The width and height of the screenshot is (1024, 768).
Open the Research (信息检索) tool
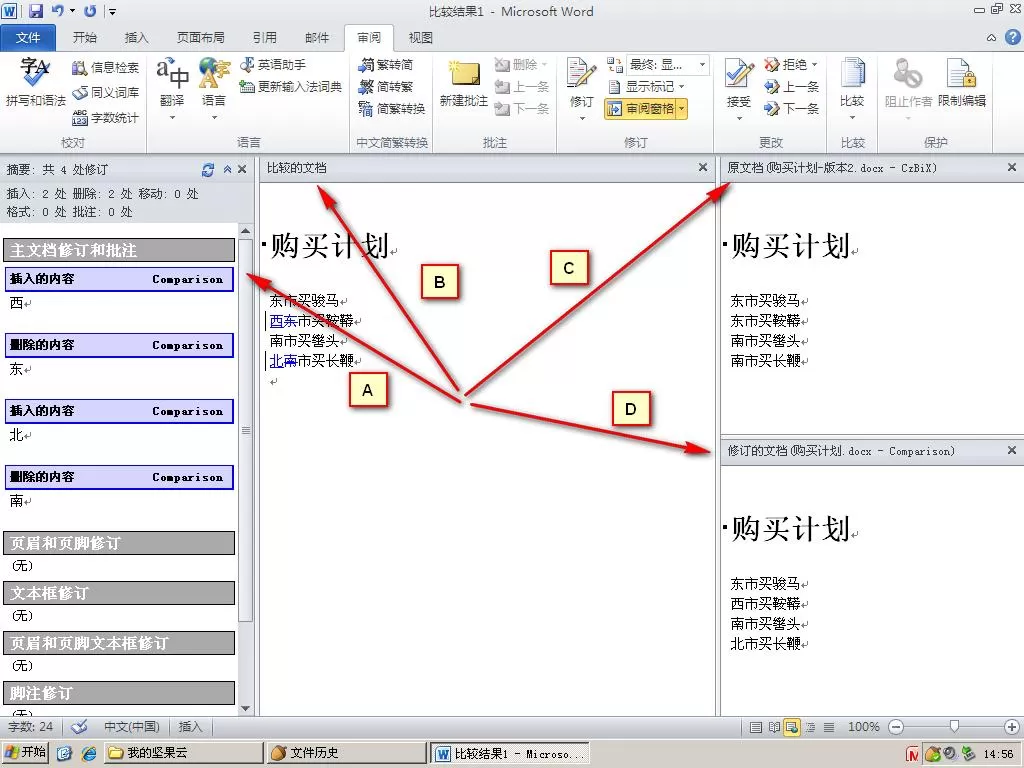coord(105,67)
